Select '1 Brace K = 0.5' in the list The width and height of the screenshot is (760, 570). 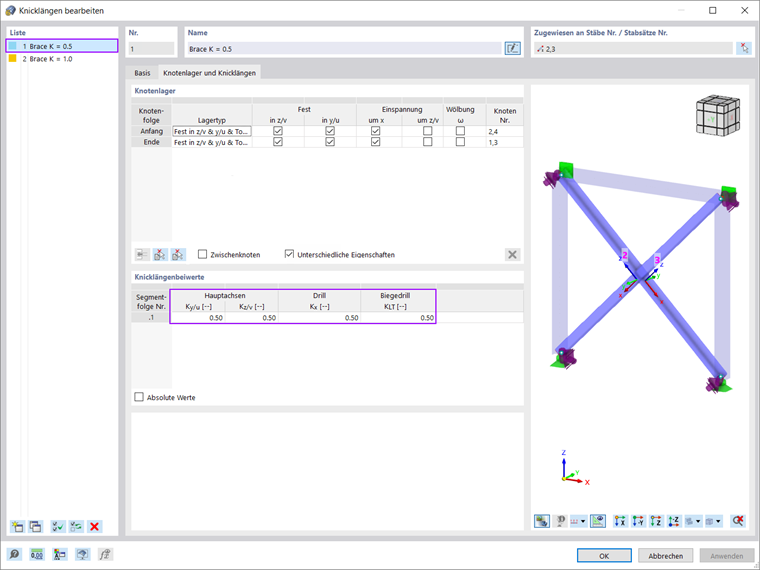pyautogui.click(x=62, y=46)
